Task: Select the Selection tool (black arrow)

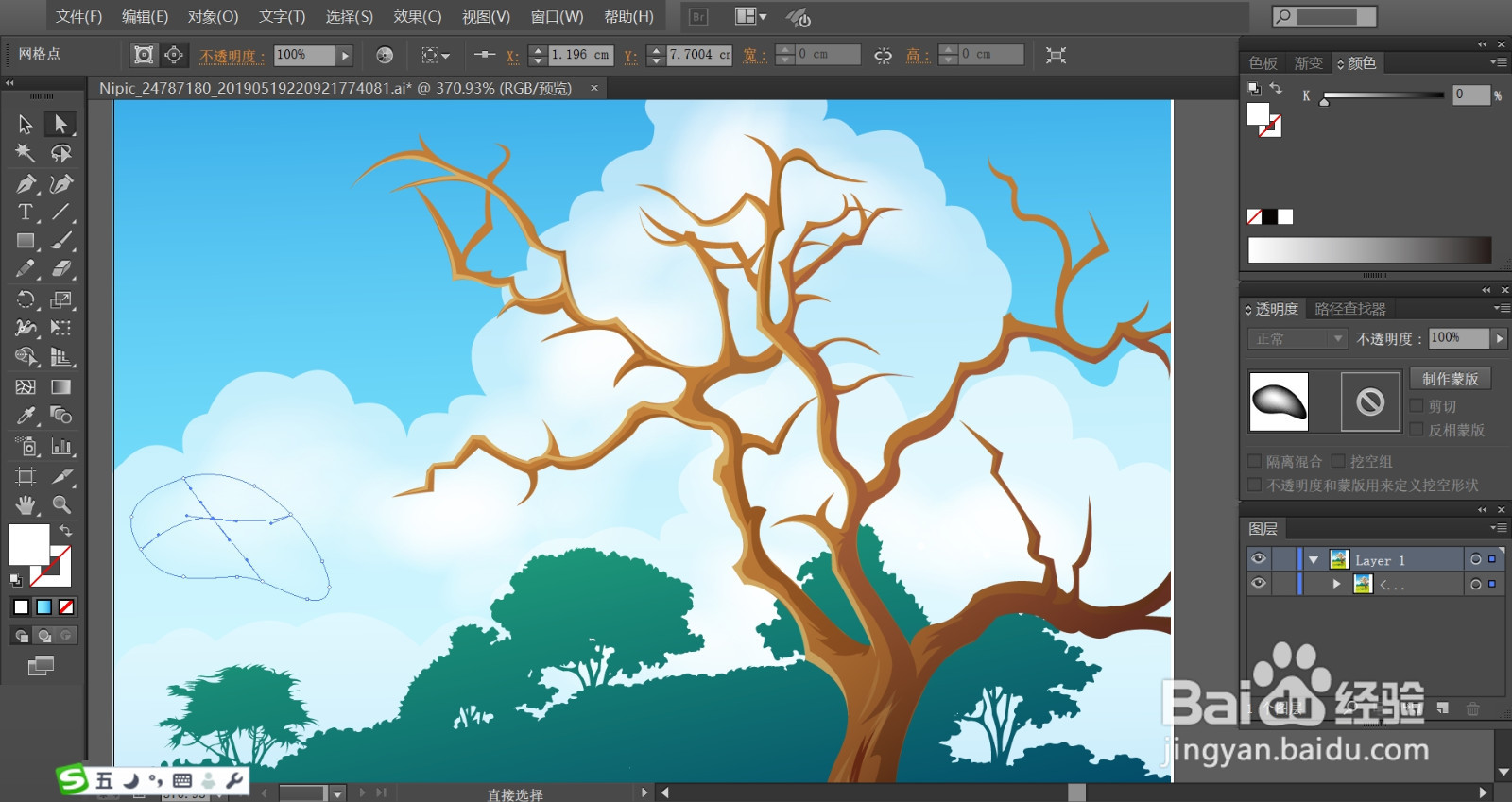Action: pyautogui.click(x=26, y=124)
